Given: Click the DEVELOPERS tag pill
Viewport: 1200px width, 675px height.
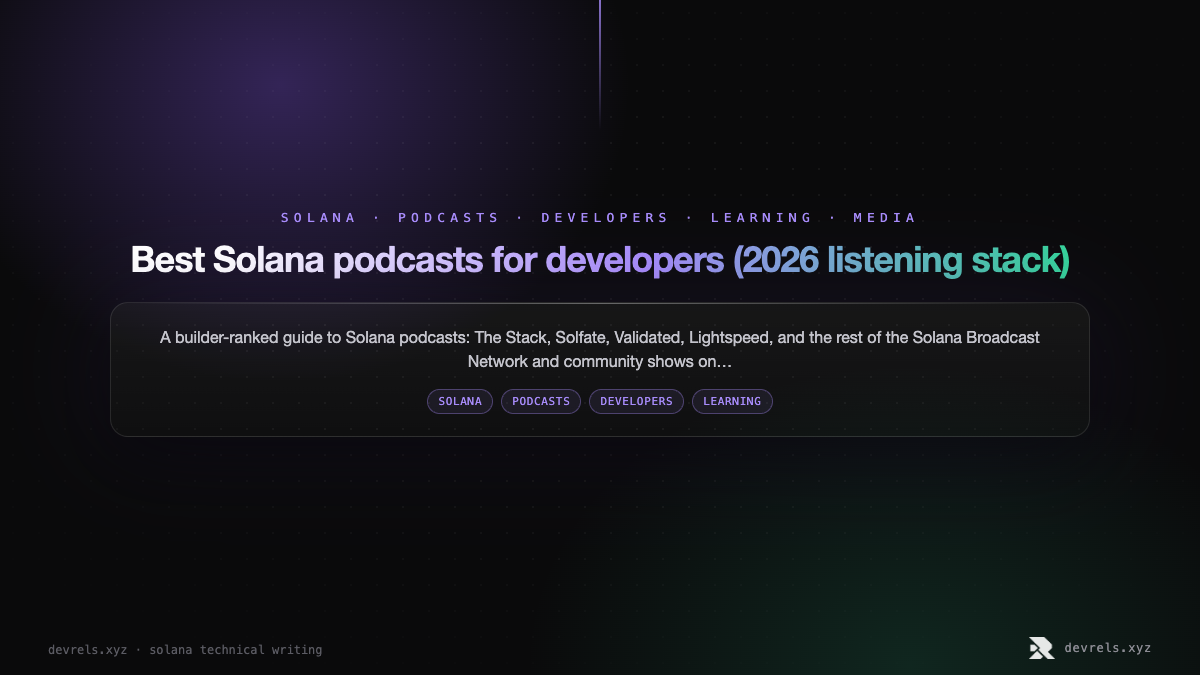Looking at the screenshot, I should (636, 401).
